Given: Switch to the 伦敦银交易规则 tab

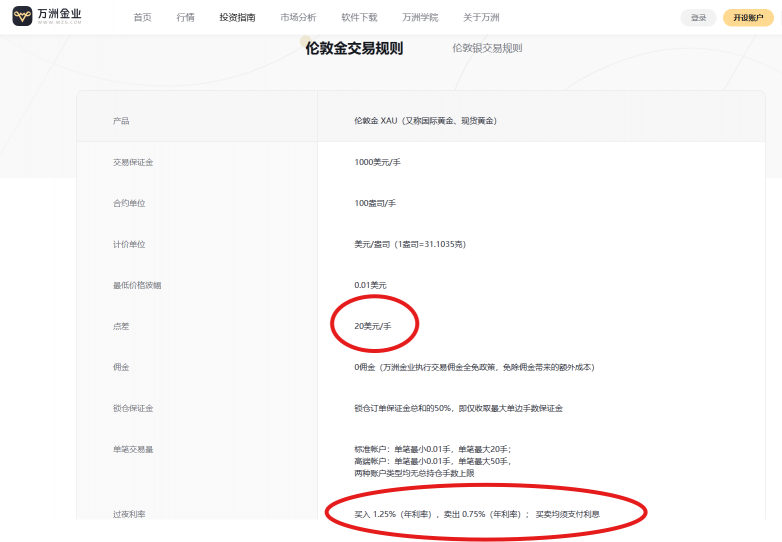Looking at the screenshot, I should click(487, 48).
